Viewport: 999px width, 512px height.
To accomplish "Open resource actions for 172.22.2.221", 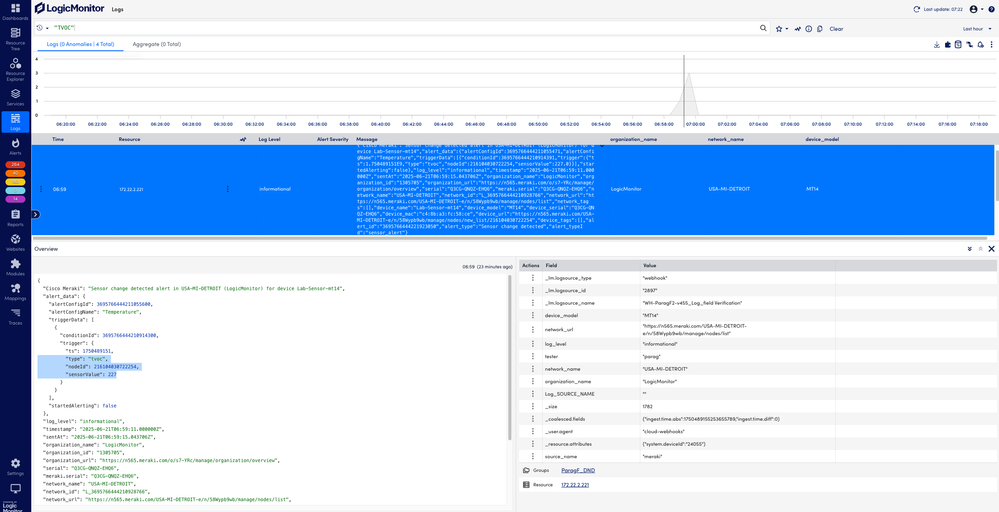I will click(x=227, y=189).
